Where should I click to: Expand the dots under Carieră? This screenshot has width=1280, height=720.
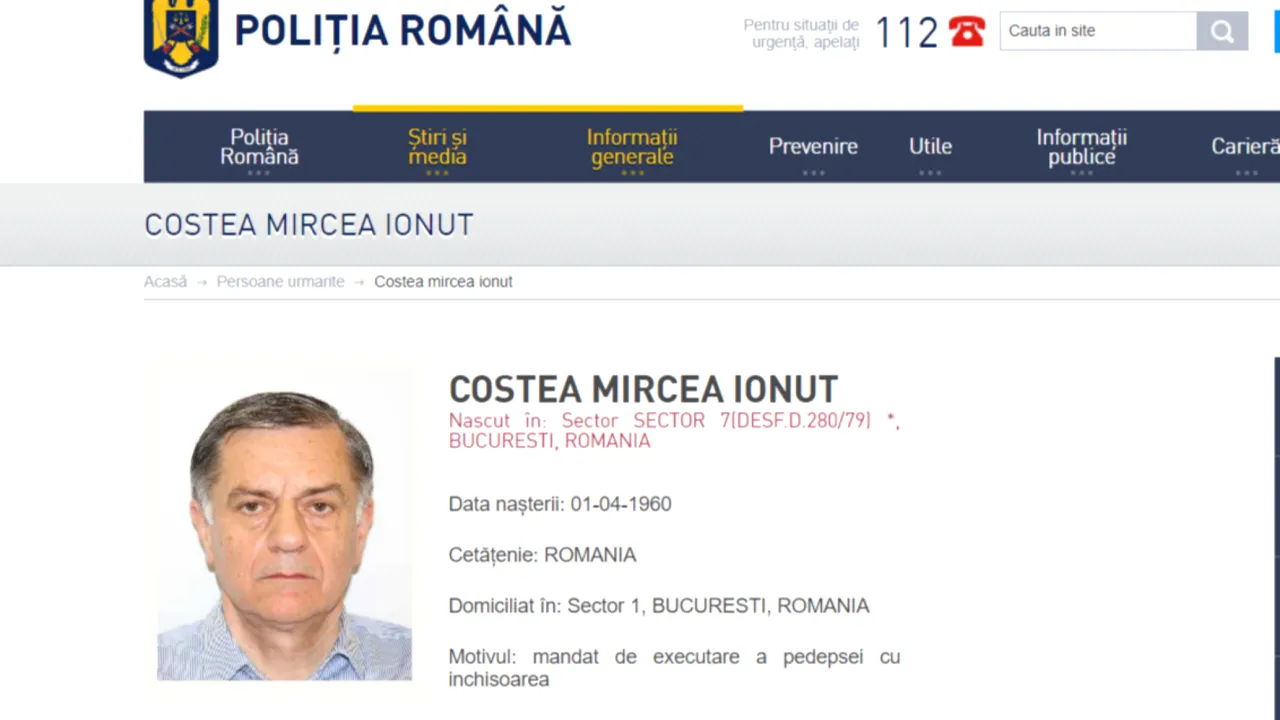[1246, 173]
